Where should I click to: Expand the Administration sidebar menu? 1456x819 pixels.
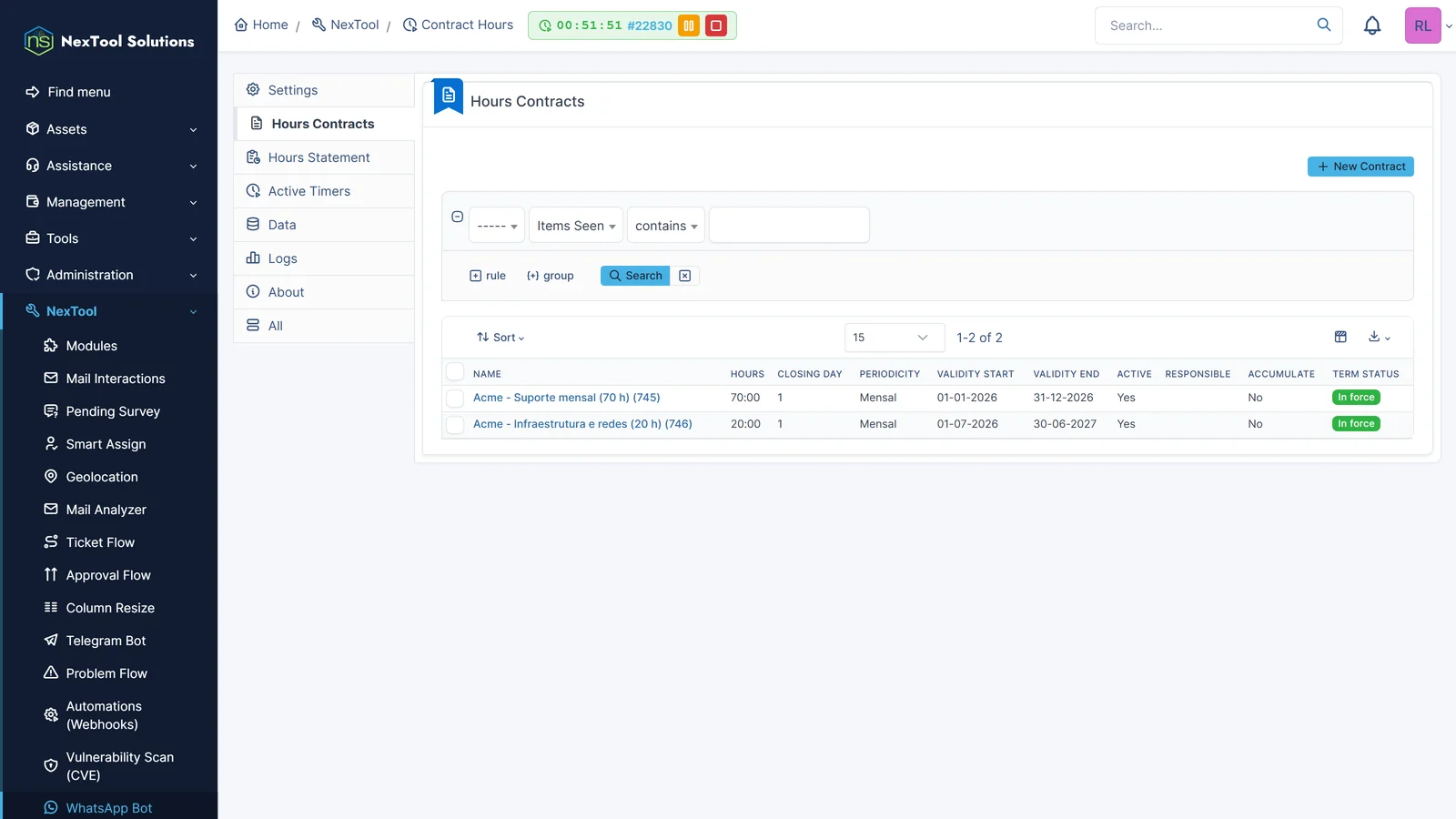pos(109,275)
